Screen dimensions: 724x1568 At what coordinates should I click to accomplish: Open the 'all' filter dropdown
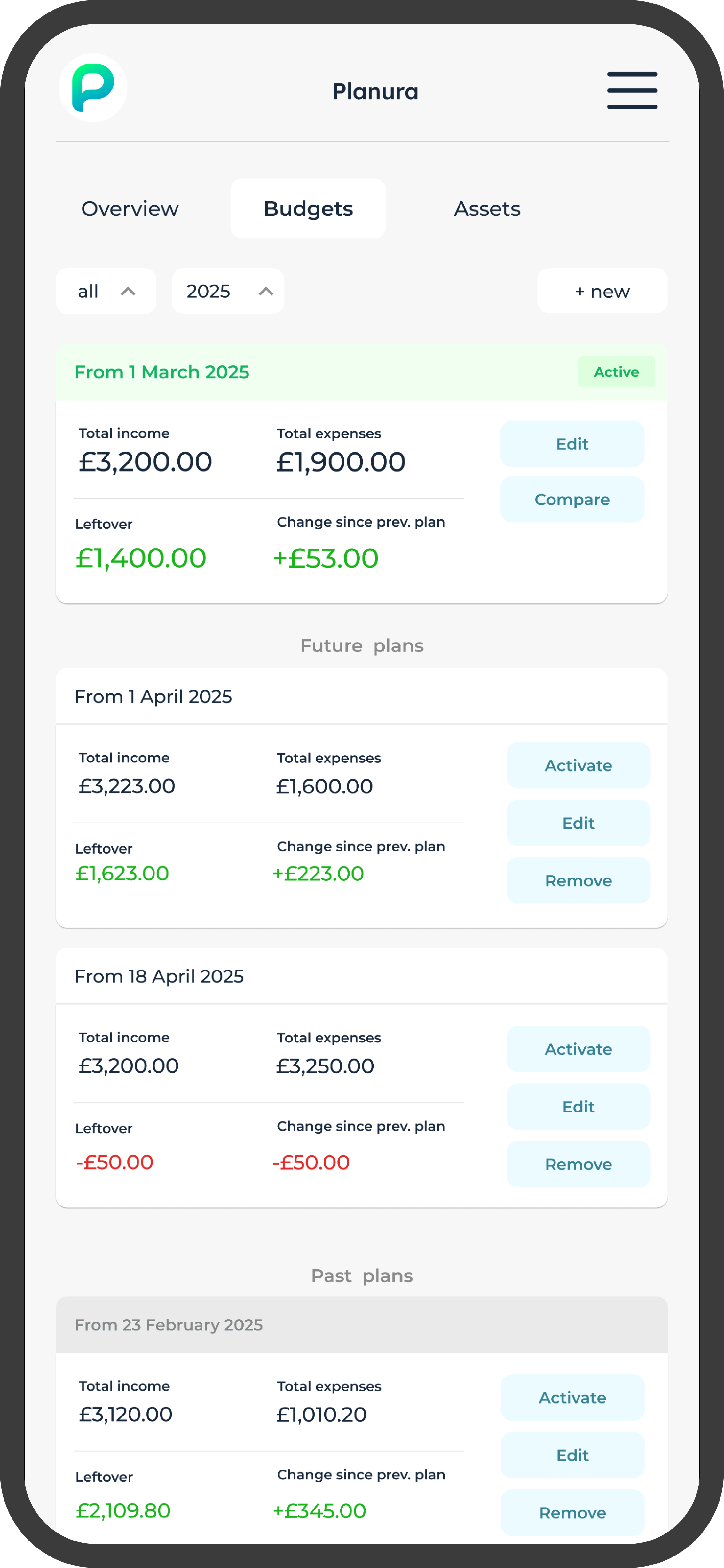tap(106, 291)
